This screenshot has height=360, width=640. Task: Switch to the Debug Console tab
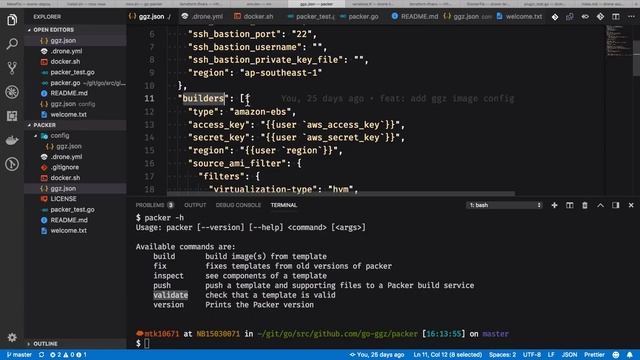pos(238,205)
